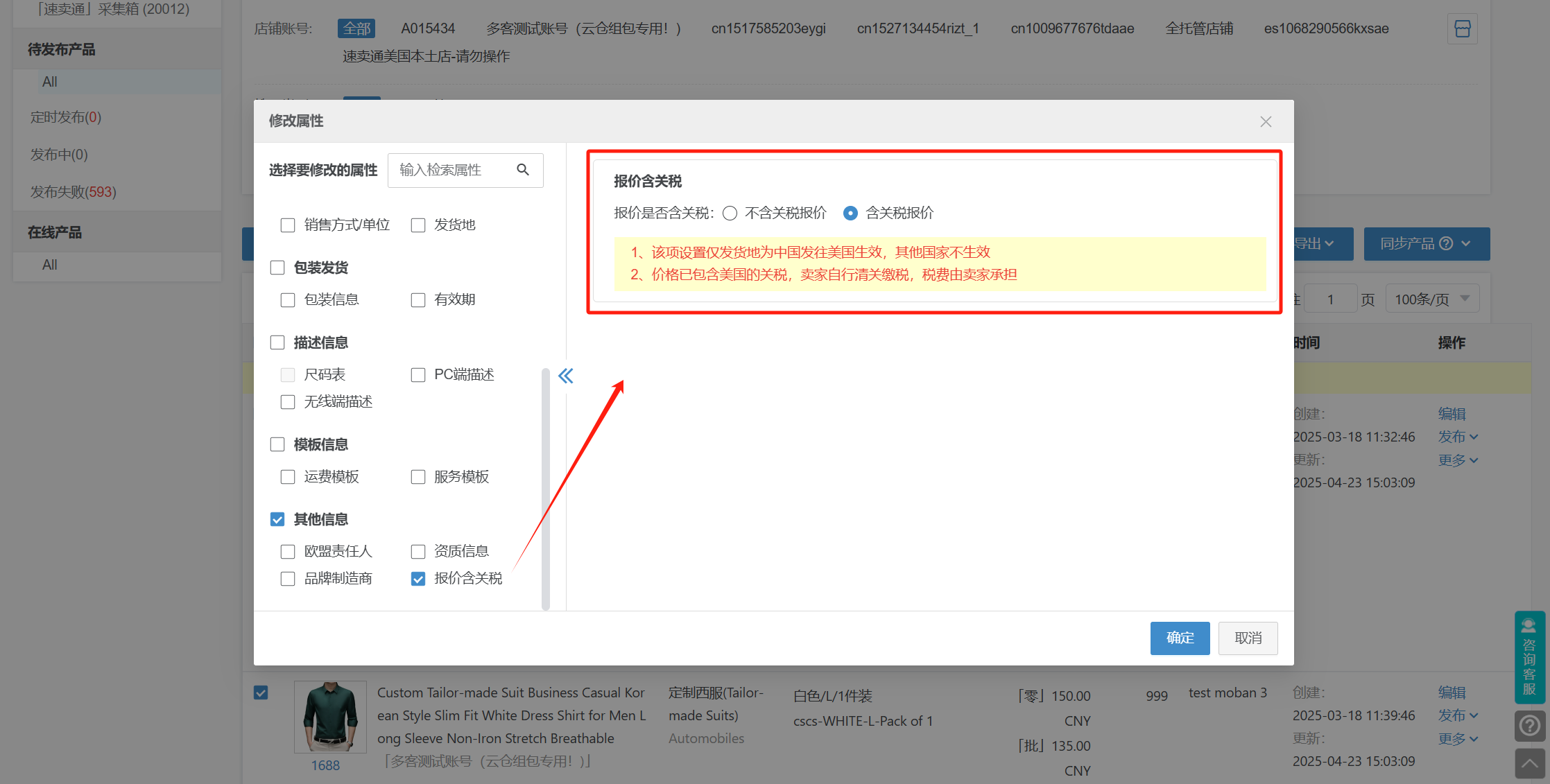This screenshot has height=784, width=1550.
Task: Click the page number input showing 1
Action: click(1330, 299)
